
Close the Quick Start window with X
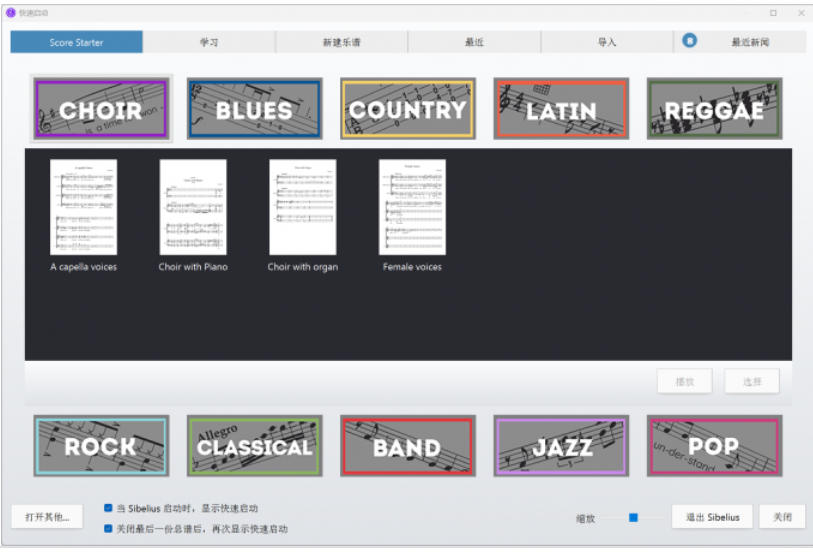tap(801, 13)
